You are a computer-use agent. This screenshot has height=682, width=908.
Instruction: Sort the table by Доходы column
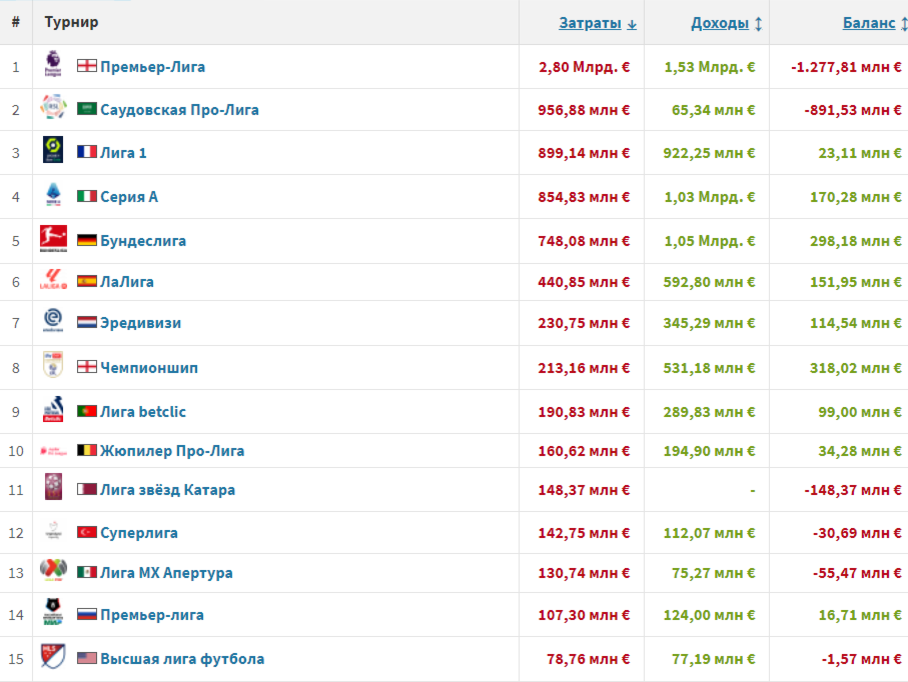(727, 23)
